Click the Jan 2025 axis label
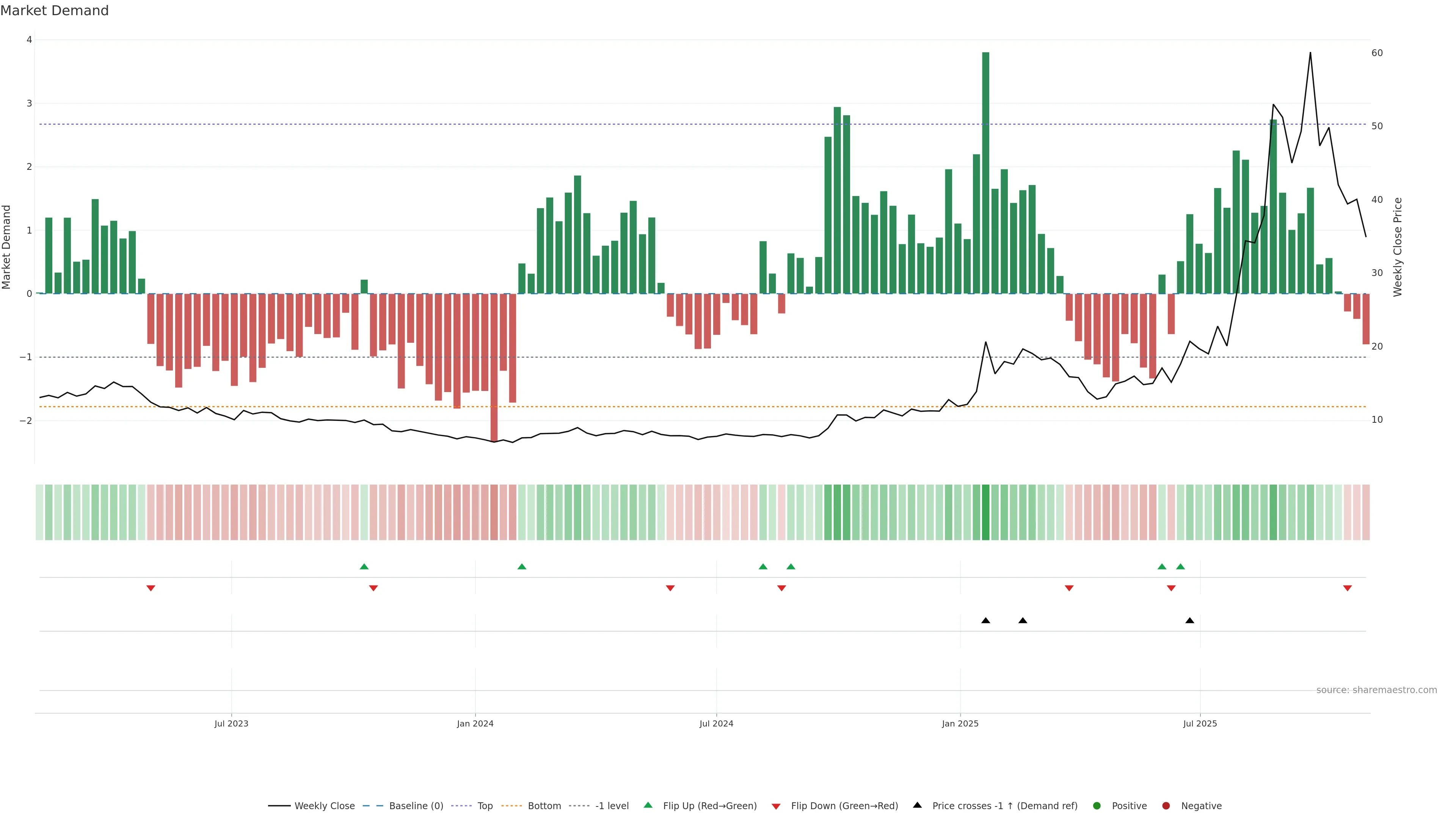 click(x=960, y=723)
